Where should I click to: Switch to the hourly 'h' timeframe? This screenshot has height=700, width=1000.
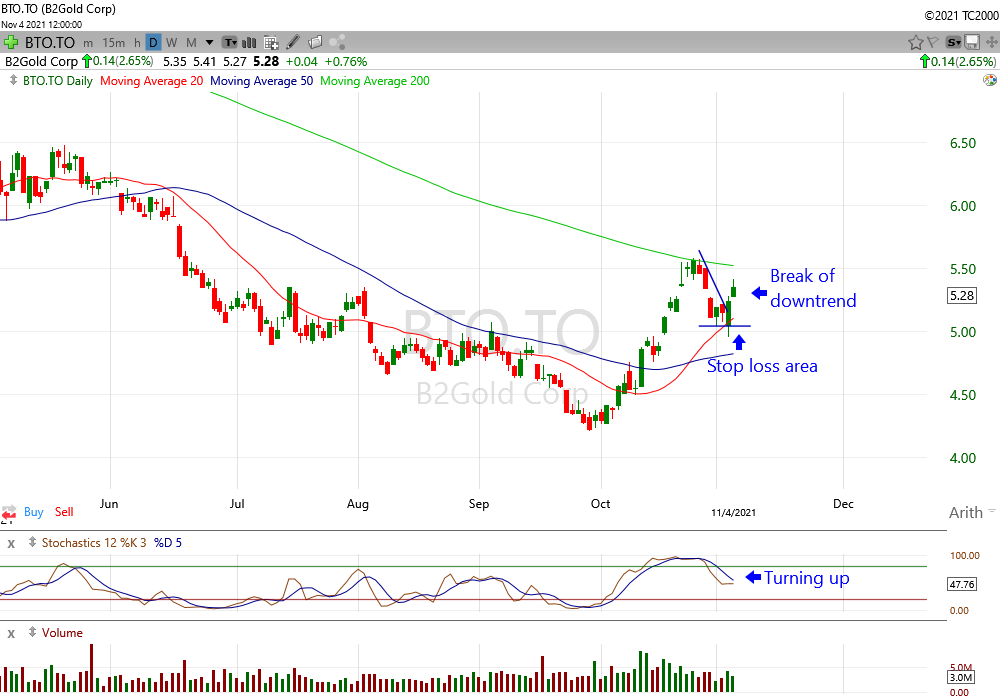[x=137, y=43]
